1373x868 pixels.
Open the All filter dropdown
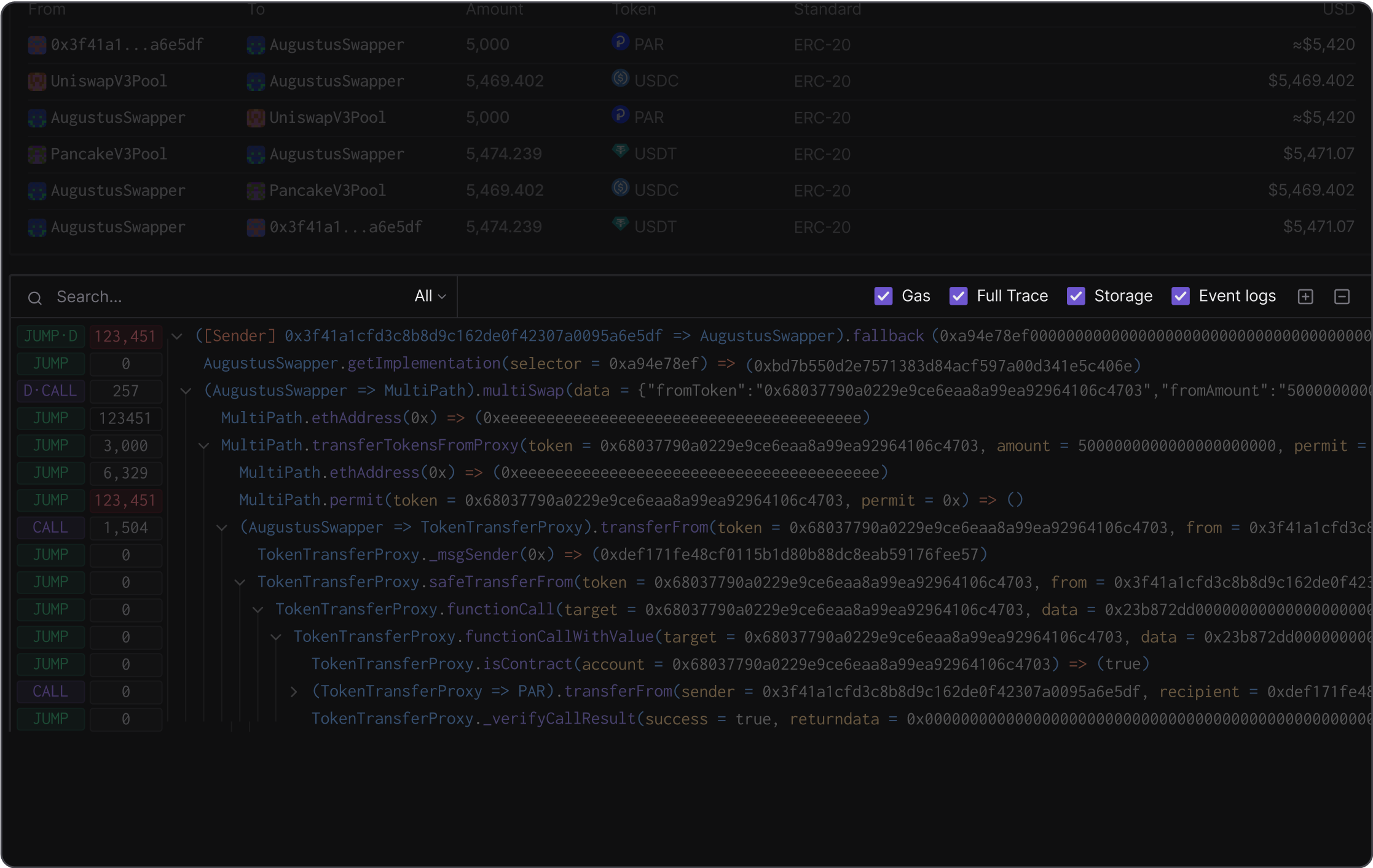430,296
